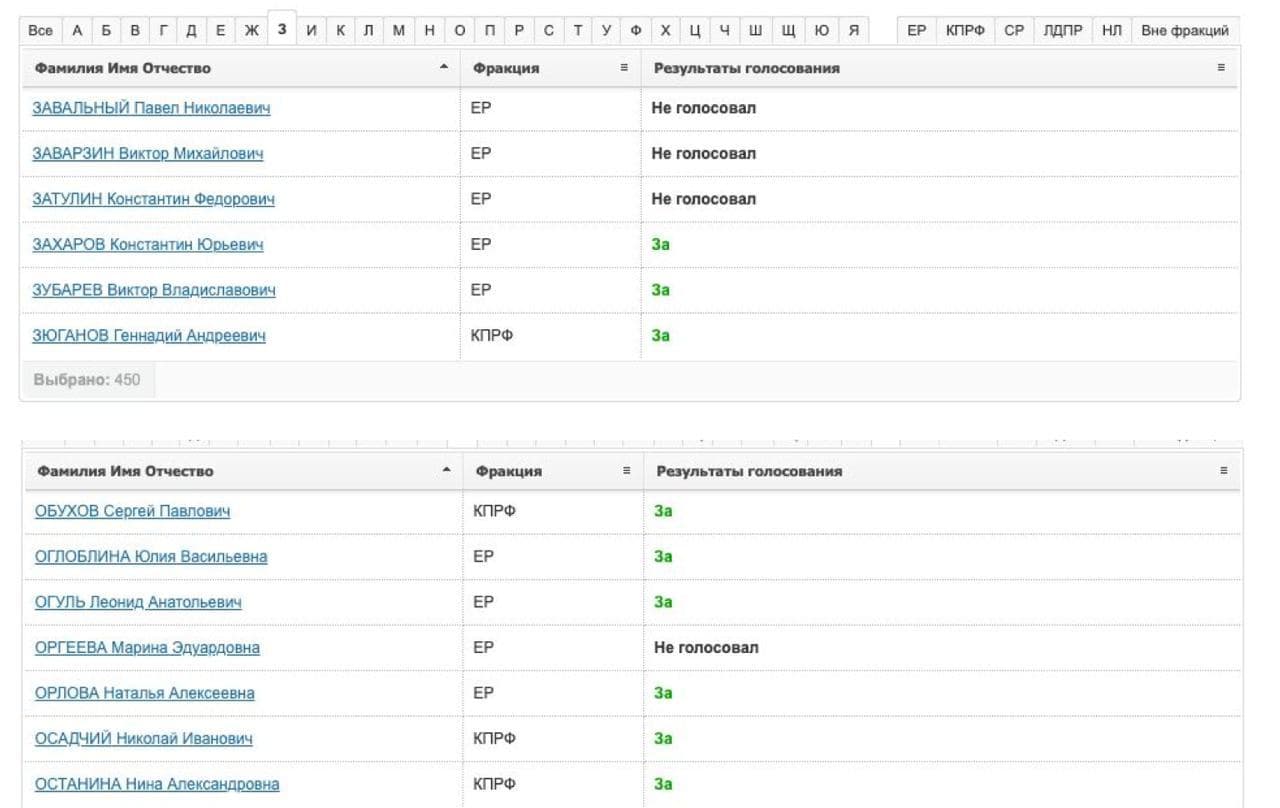Select letter tab В
The width and height of the screenshot is (1280, 808).
coord(135,31)
